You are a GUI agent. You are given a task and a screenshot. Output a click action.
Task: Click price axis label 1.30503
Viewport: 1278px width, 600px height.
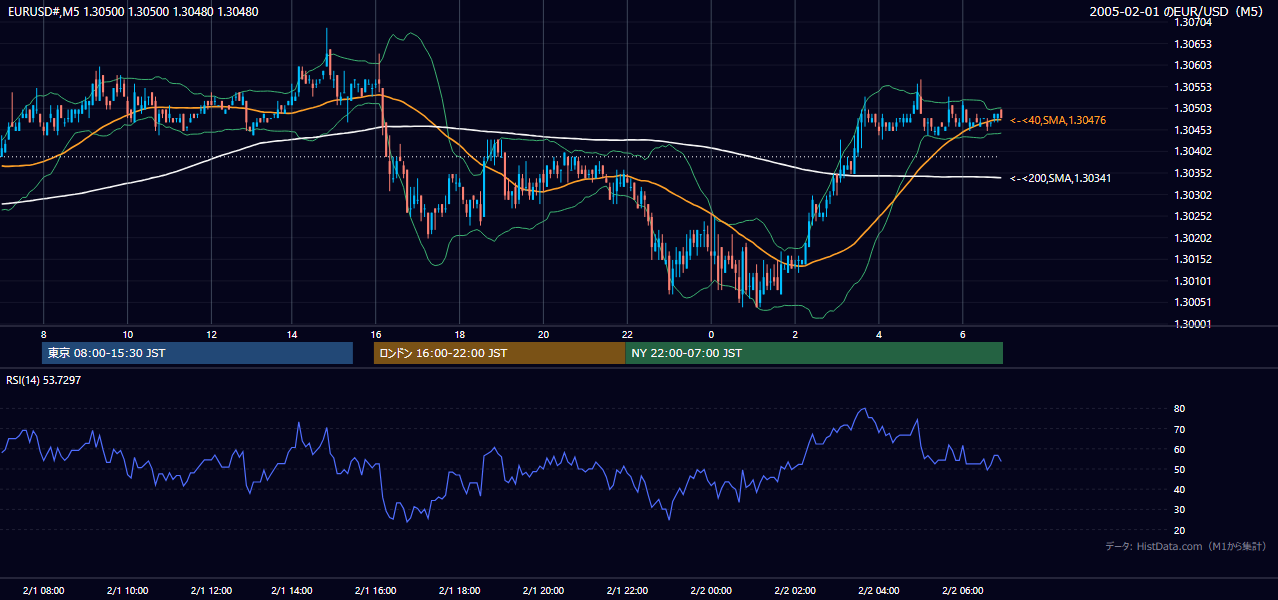[x=1193, y=108]
